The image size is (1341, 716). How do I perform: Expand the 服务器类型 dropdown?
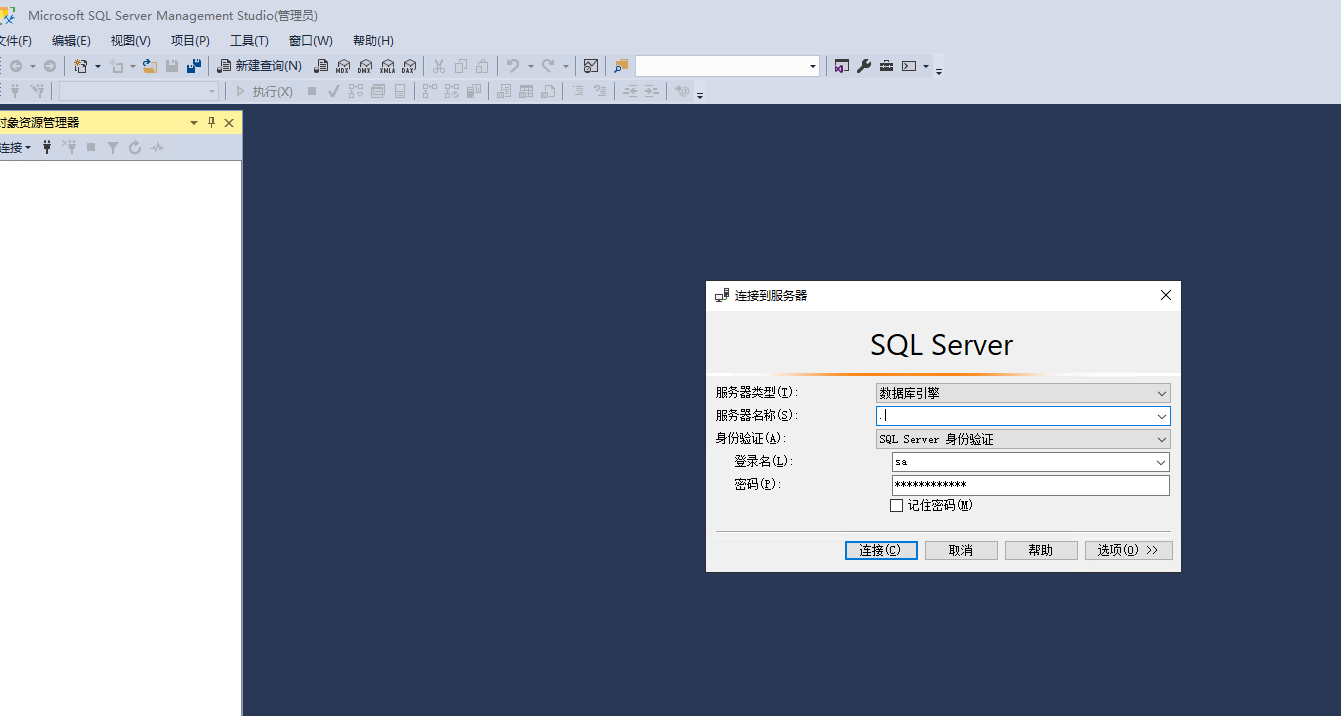[1161, 393]
